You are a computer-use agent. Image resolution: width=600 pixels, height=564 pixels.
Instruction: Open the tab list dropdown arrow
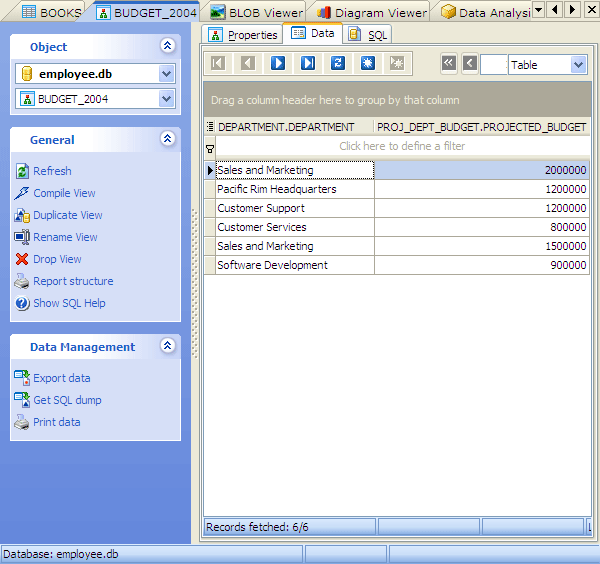(538, 9)
